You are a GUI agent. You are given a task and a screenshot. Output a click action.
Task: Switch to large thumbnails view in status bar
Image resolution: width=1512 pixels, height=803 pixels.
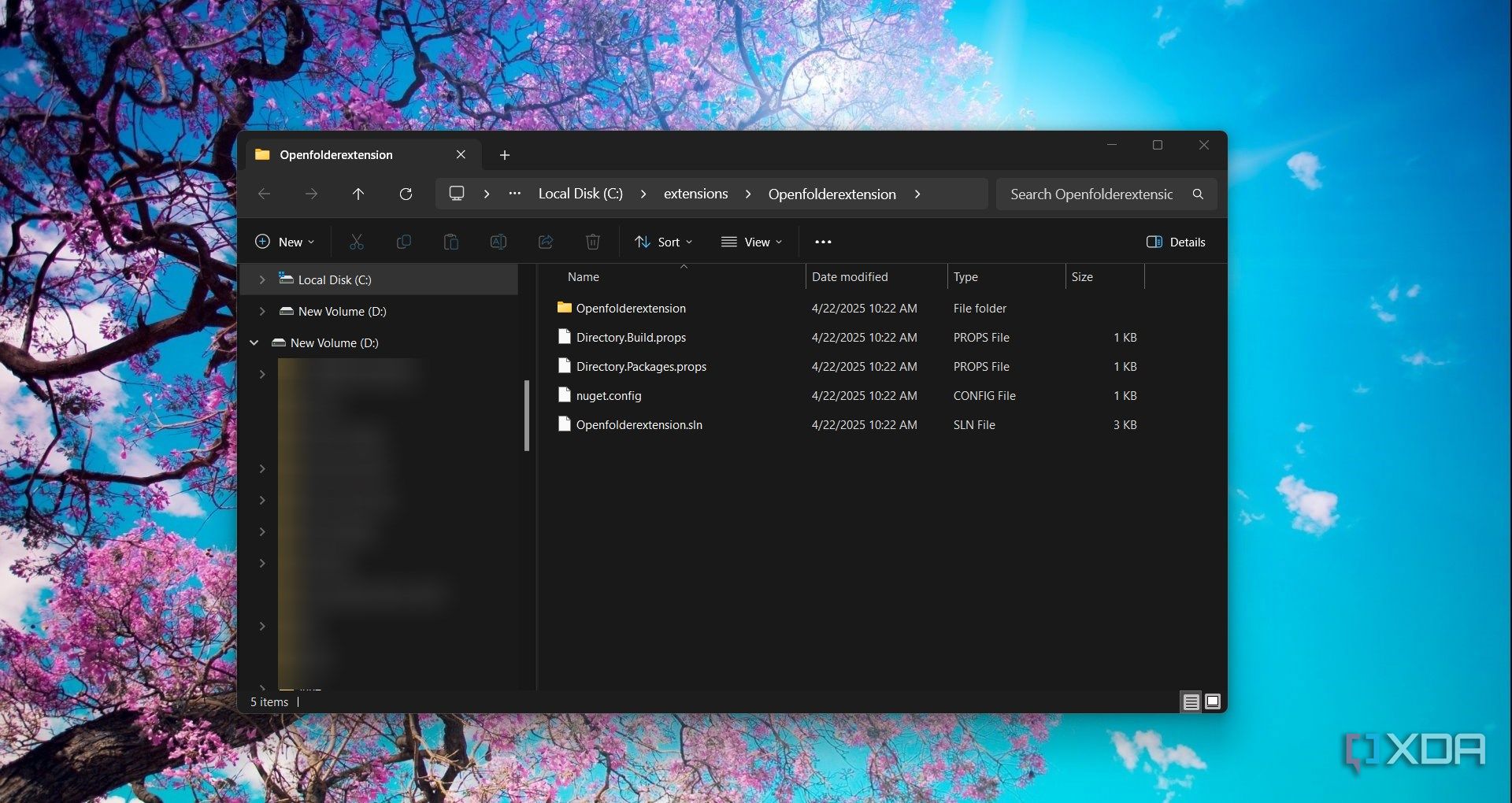point(1213,701)
